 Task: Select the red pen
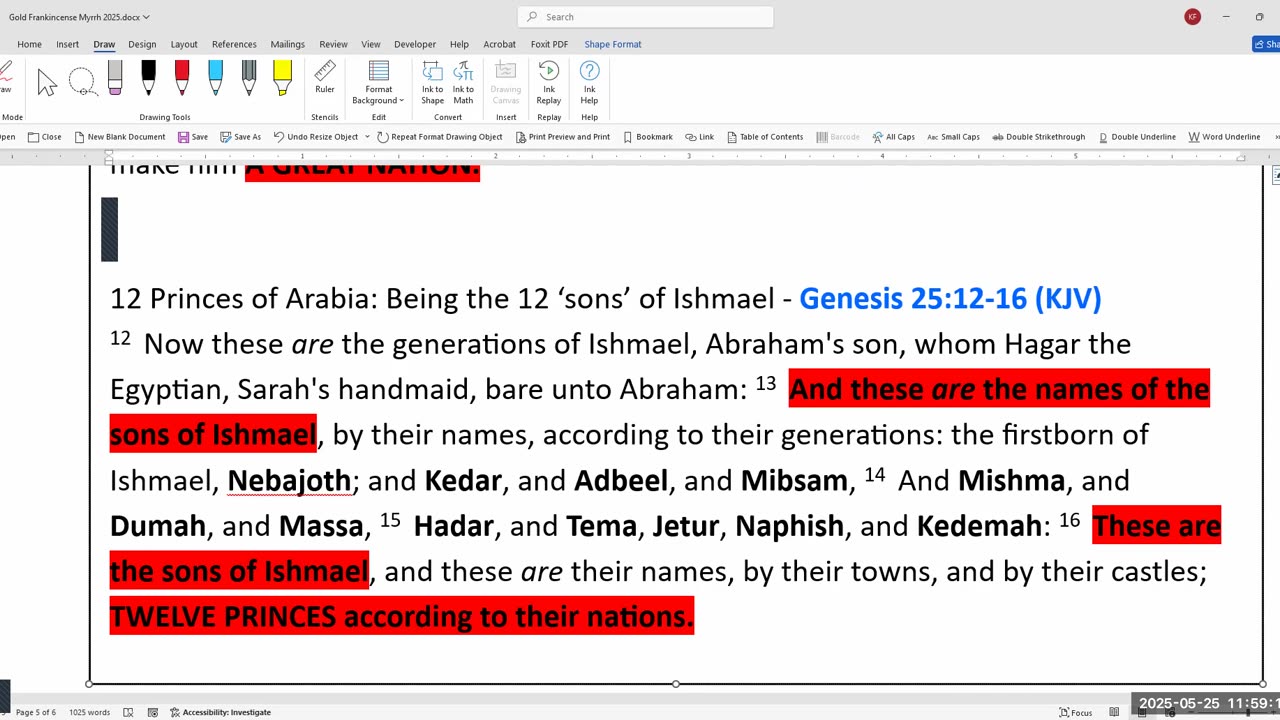[x=182, y=79]
